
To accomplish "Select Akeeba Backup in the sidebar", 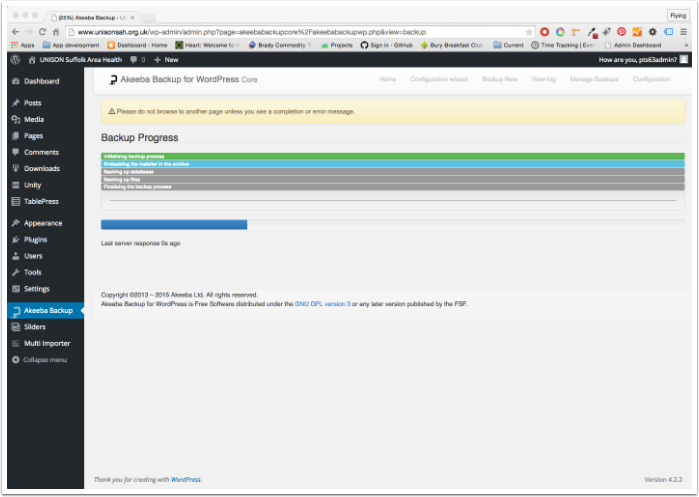I will point(45,311).
